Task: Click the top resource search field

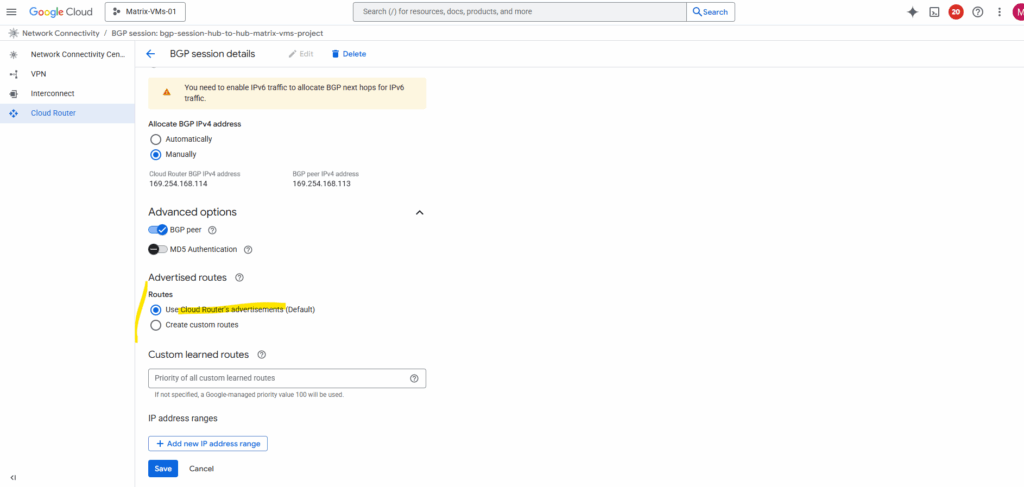Action: tap(520, 12)
